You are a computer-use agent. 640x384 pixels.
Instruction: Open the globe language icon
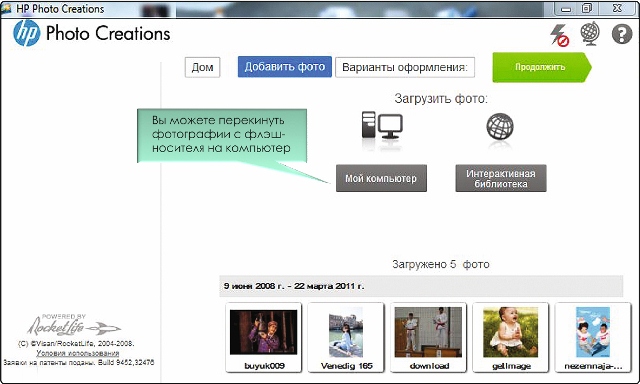tap(590, 33)
